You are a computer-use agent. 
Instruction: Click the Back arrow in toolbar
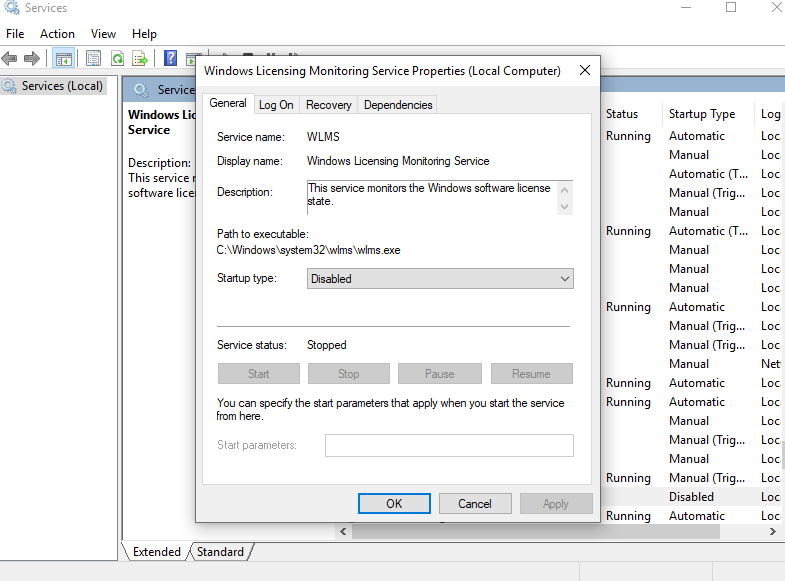[x=10, y=58]
